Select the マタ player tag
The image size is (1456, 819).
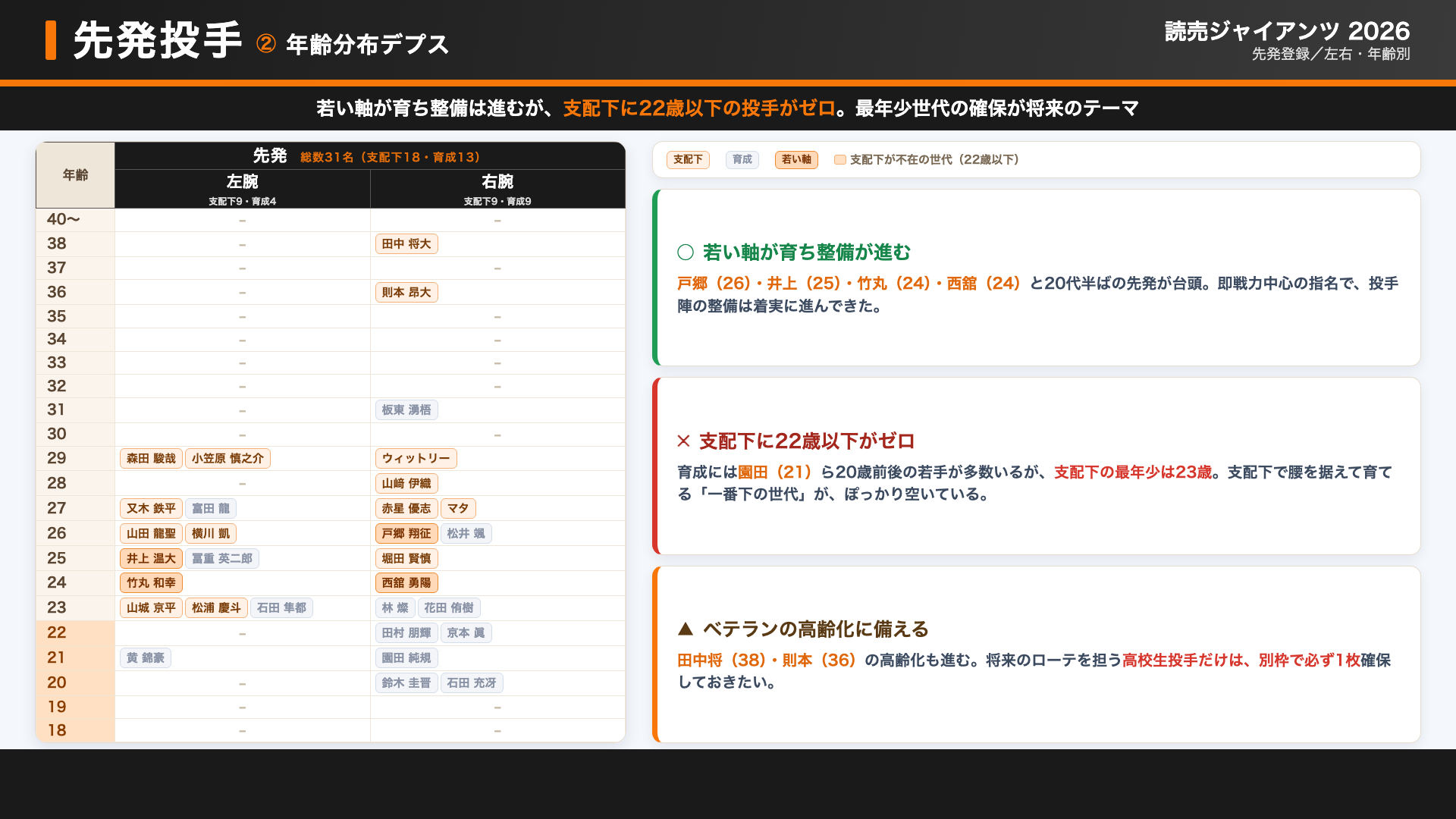[458, 509]
